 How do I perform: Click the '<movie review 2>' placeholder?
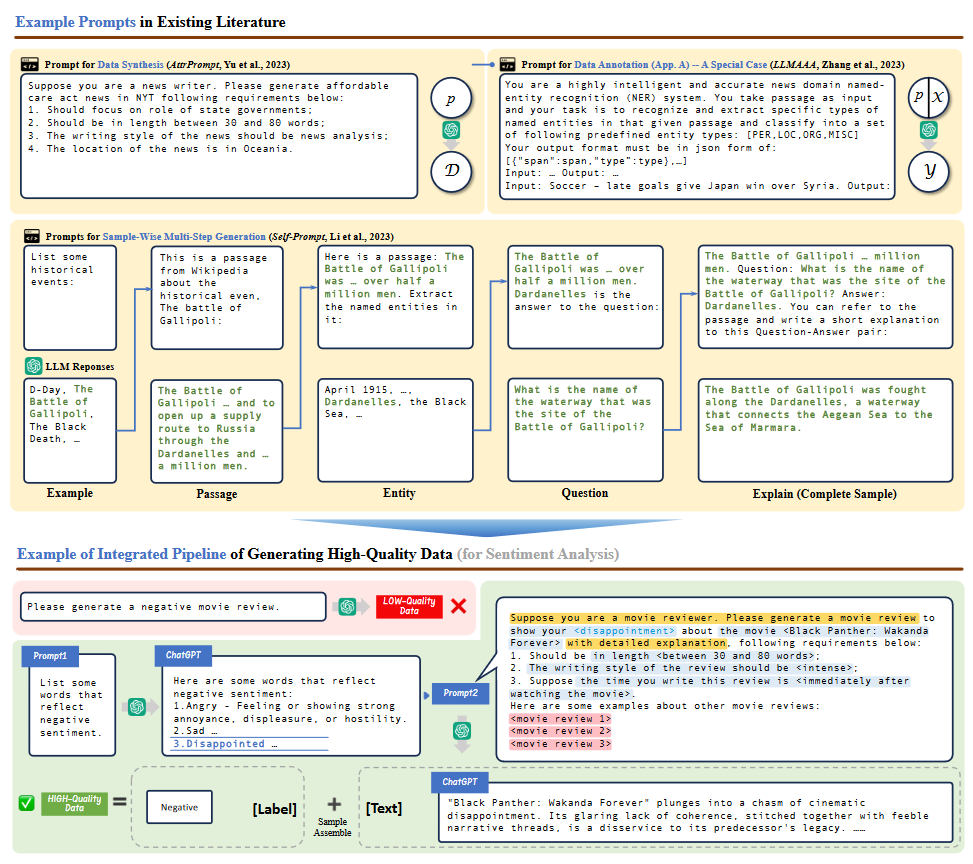click(561, 731)
